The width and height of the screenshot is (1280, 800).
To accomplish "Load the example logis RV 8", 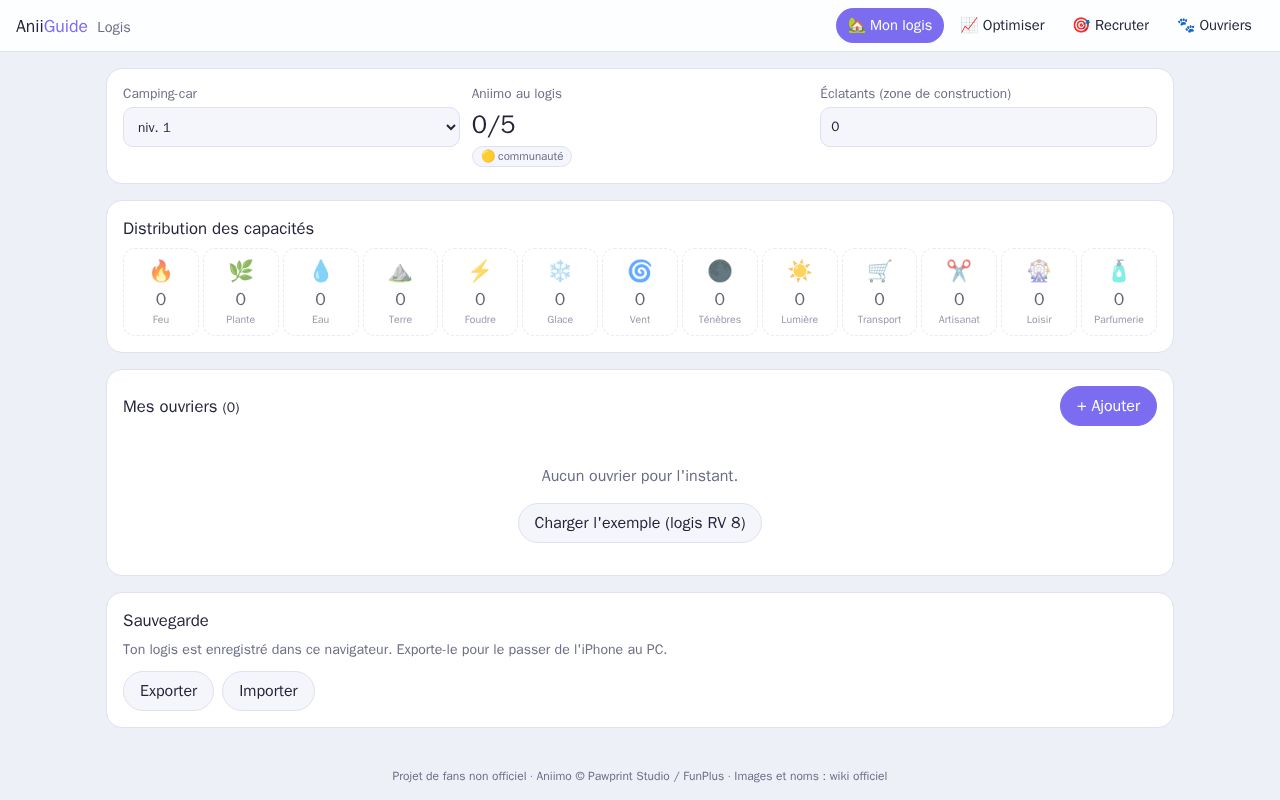I will pos(640,523).
